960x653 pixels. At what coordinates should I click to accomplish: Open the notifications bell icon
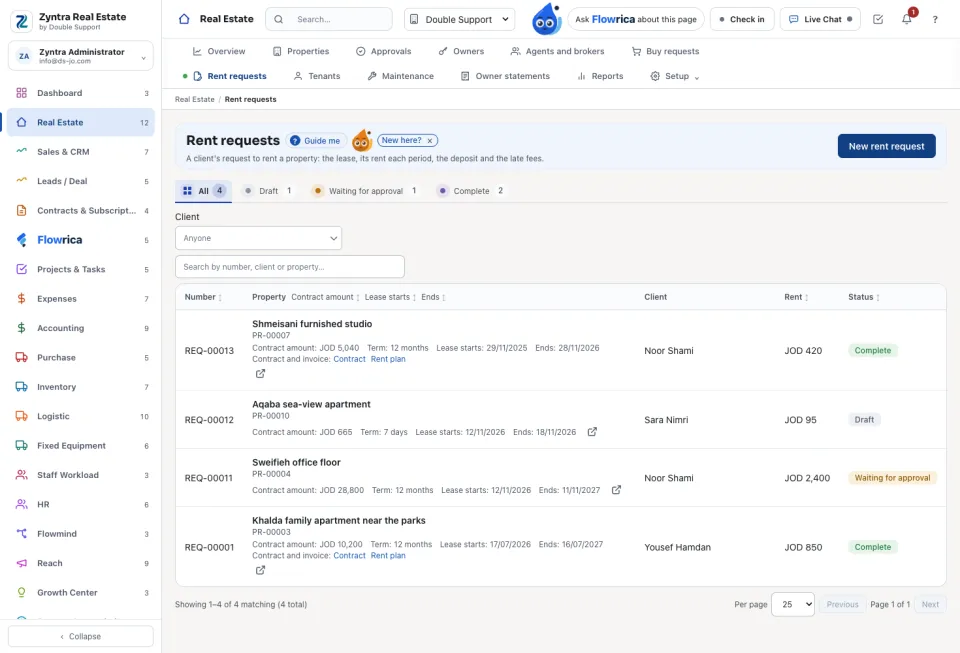(907, 19)
